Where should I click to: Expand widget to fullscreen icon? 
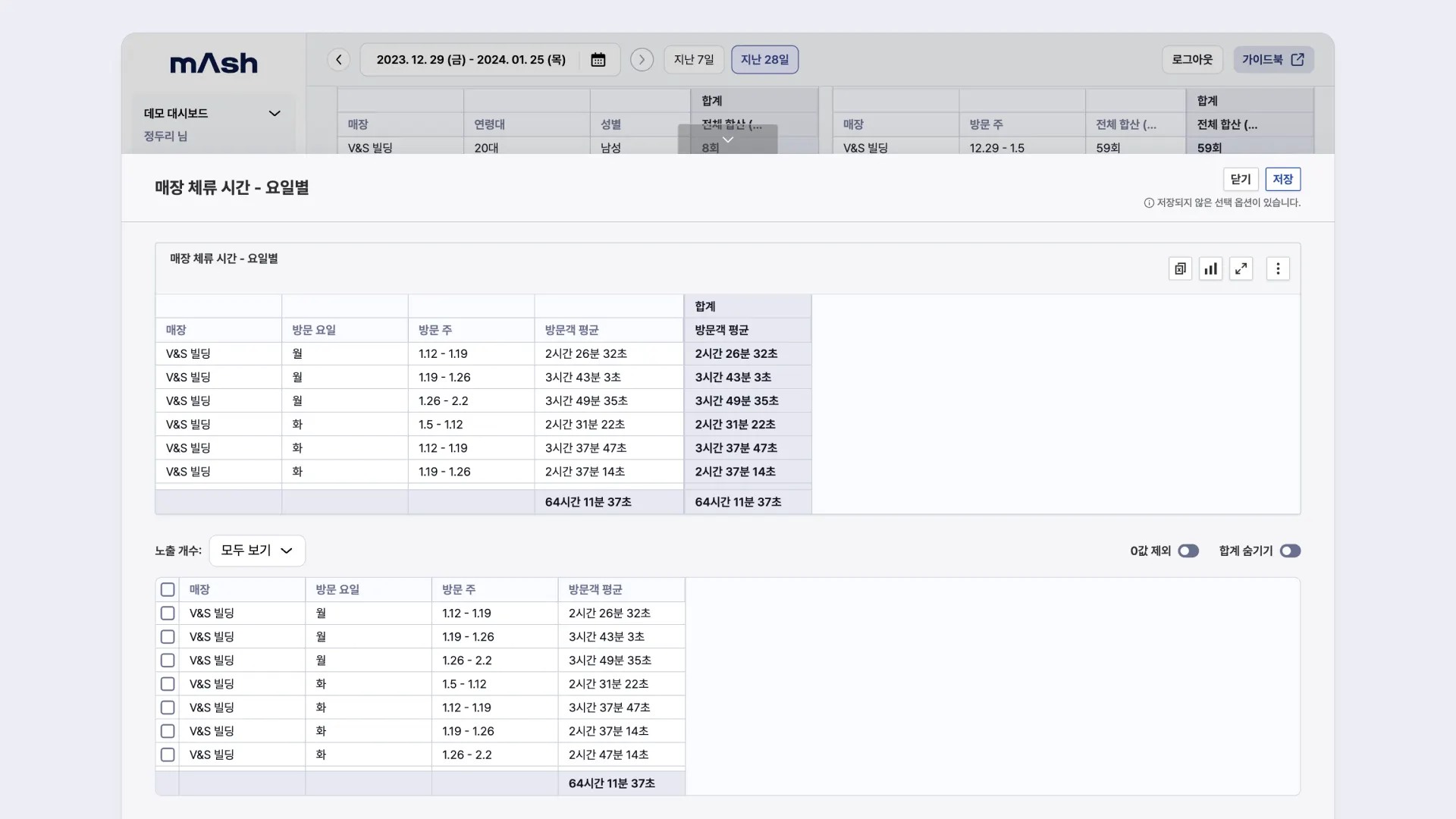[1241, 268]
